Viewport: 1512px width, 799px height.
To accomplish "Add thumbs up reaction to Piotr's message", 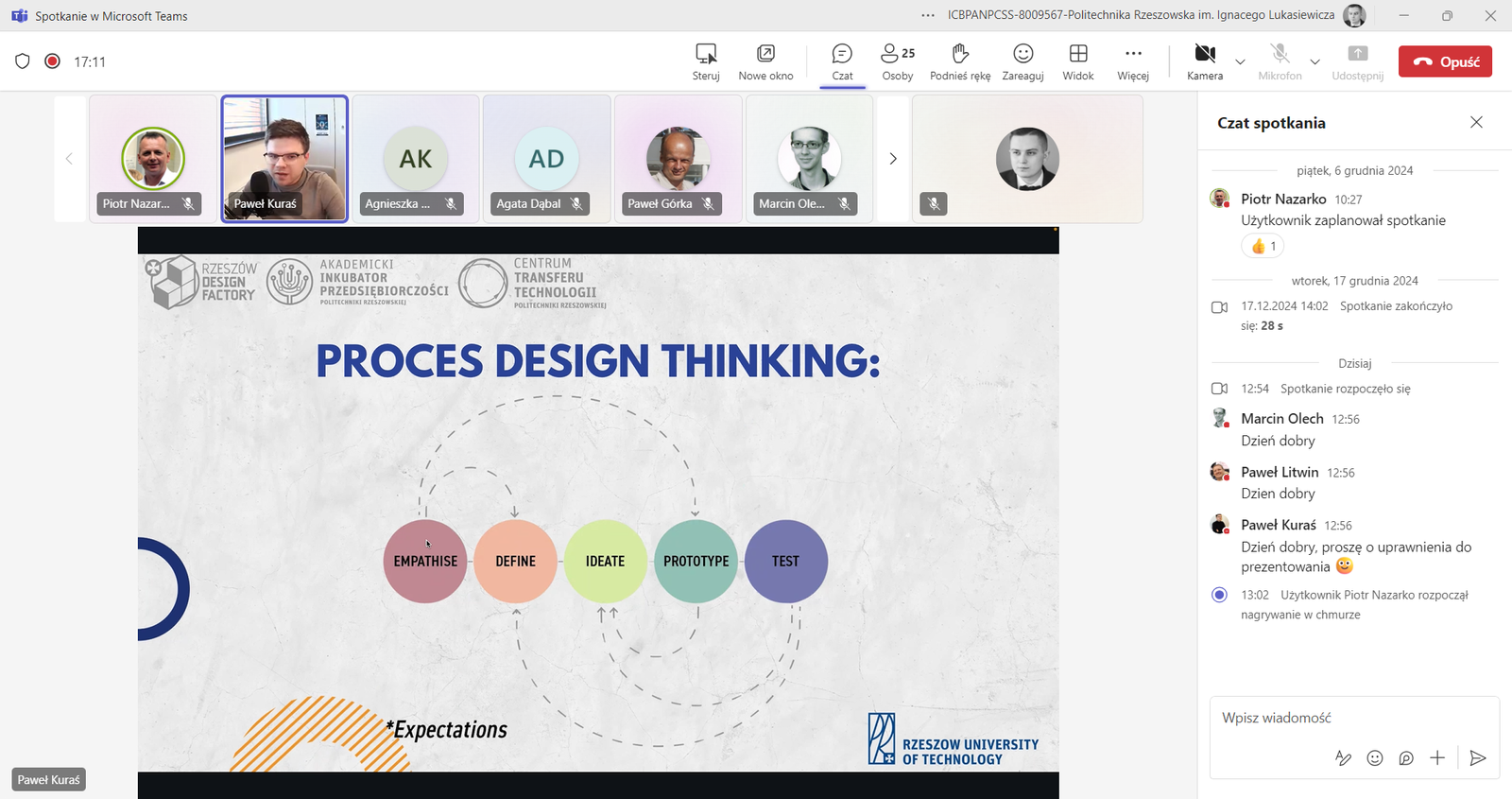I will pos(1263,247).
